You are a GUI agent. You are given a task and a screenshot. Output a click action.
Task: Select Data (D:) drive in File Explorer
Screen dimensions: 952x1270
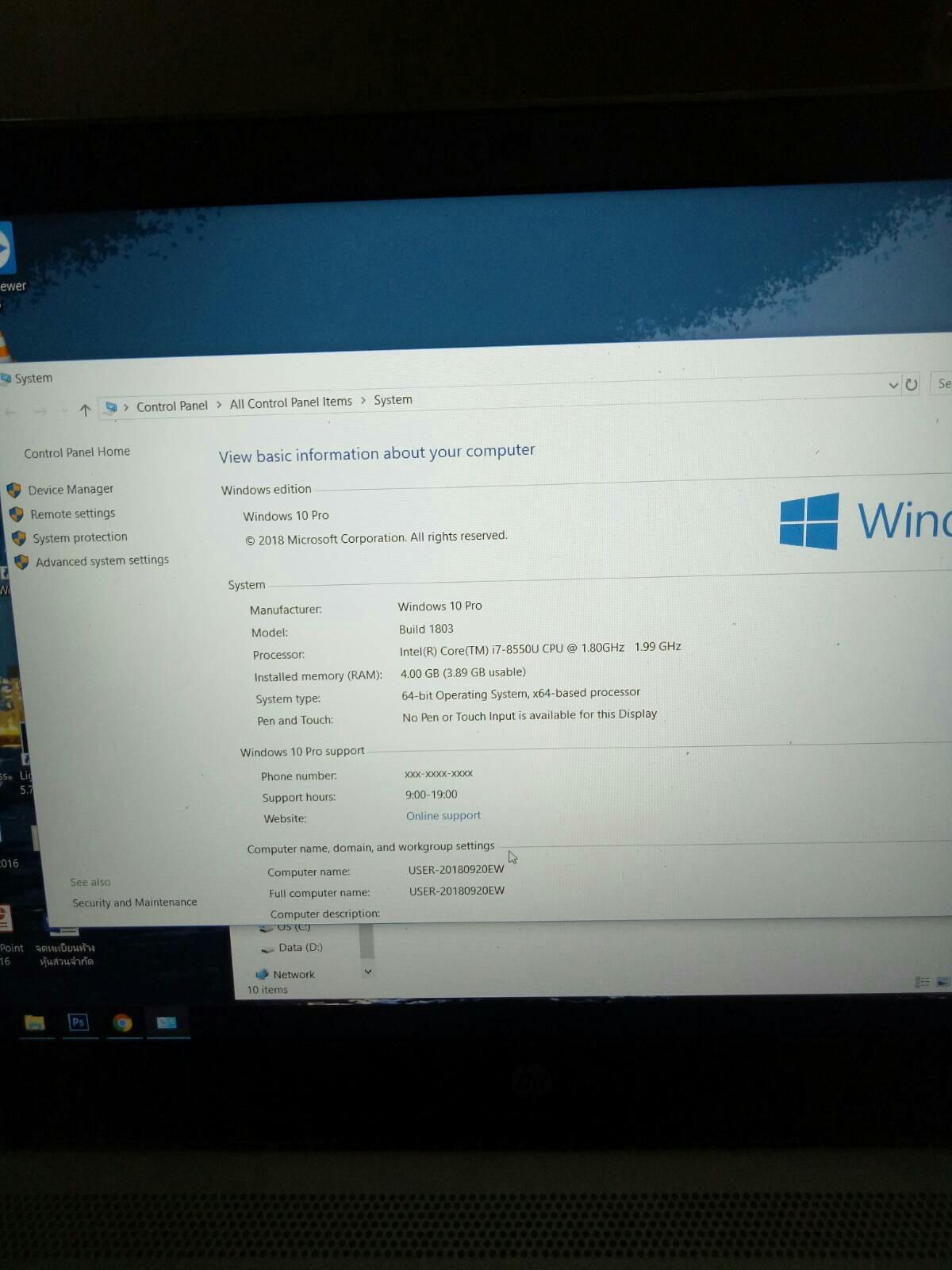301,947
